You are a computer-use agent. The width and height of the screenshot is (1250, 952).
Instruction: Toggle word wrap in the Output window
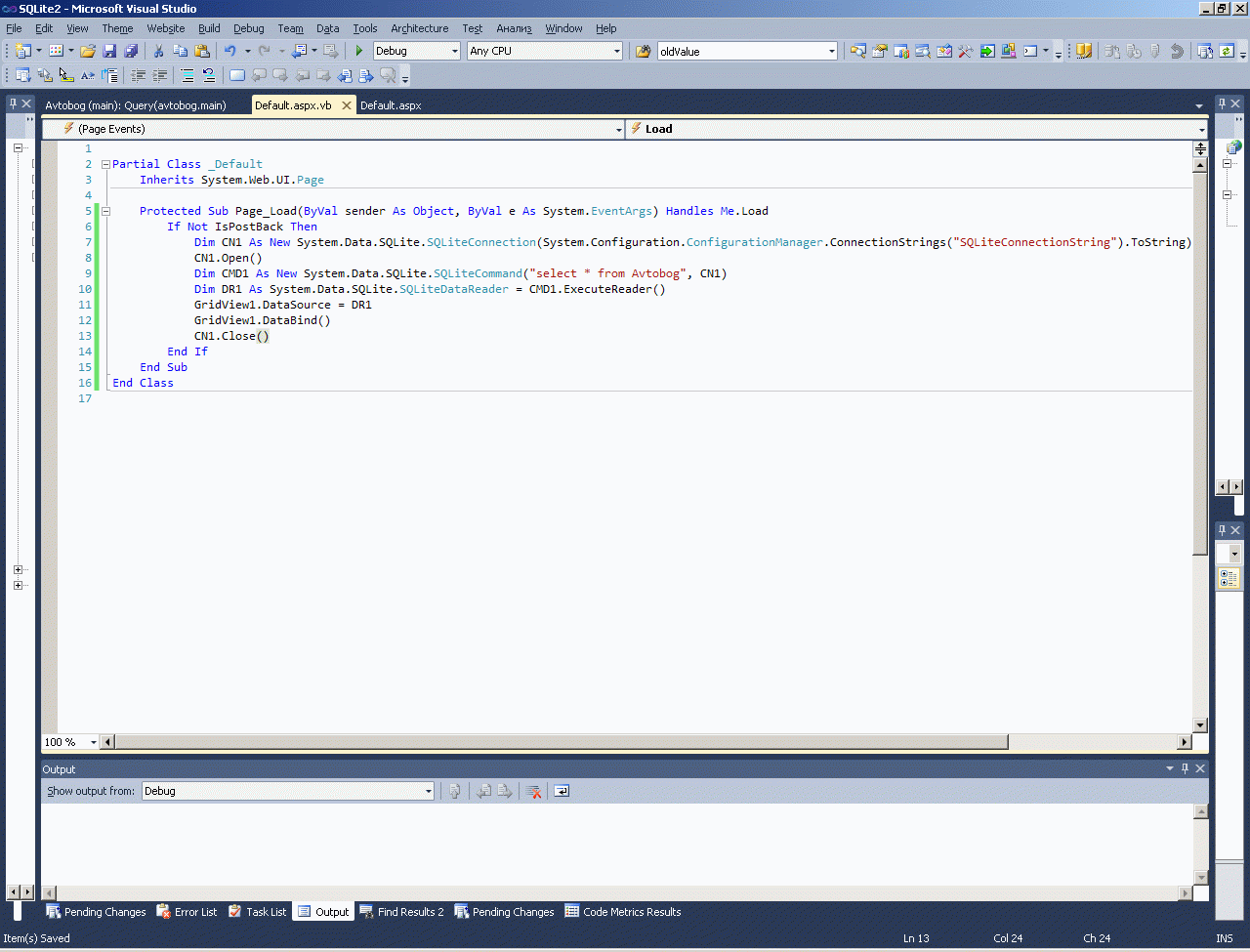click(x=562, y=791)
